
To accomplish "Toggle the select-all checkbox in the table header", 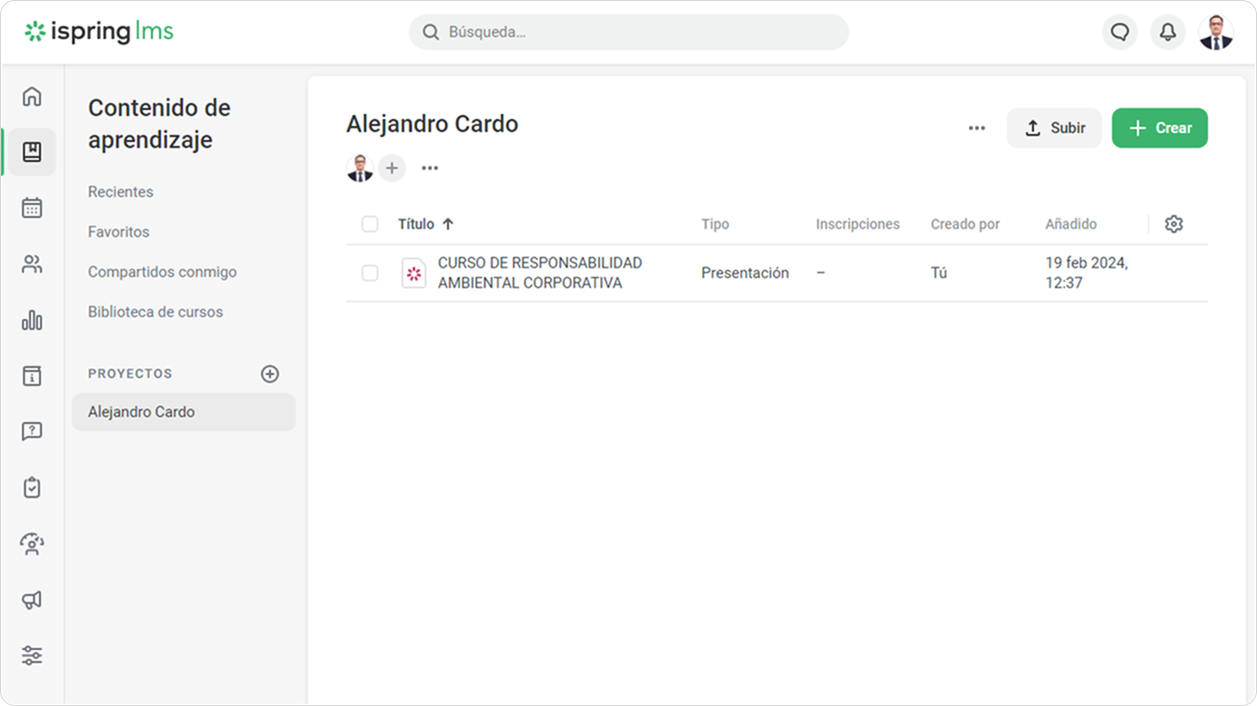I will (x=370, y=224).
